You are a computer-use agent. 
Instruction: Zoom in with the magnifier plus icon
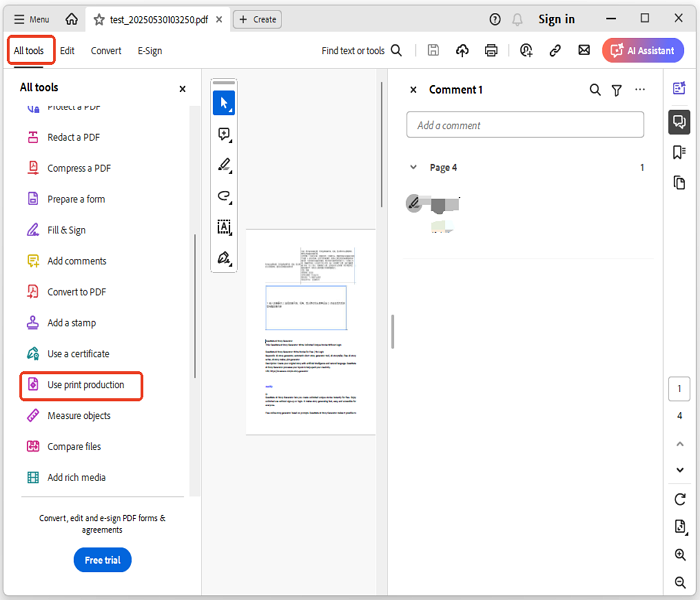pos(680,555)
